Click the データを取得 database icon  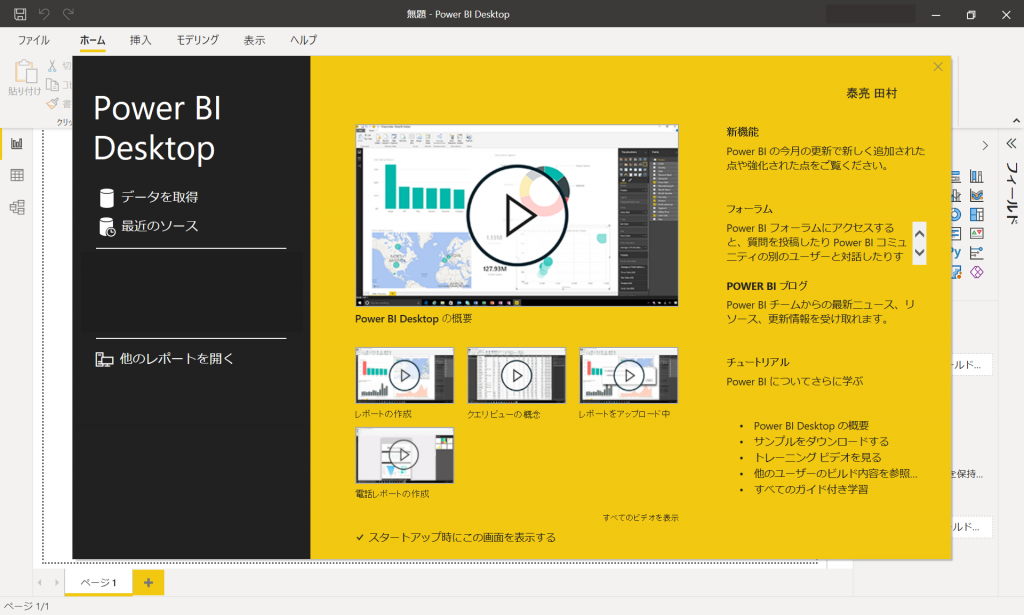pyautogui.click(x=106, y=197)
